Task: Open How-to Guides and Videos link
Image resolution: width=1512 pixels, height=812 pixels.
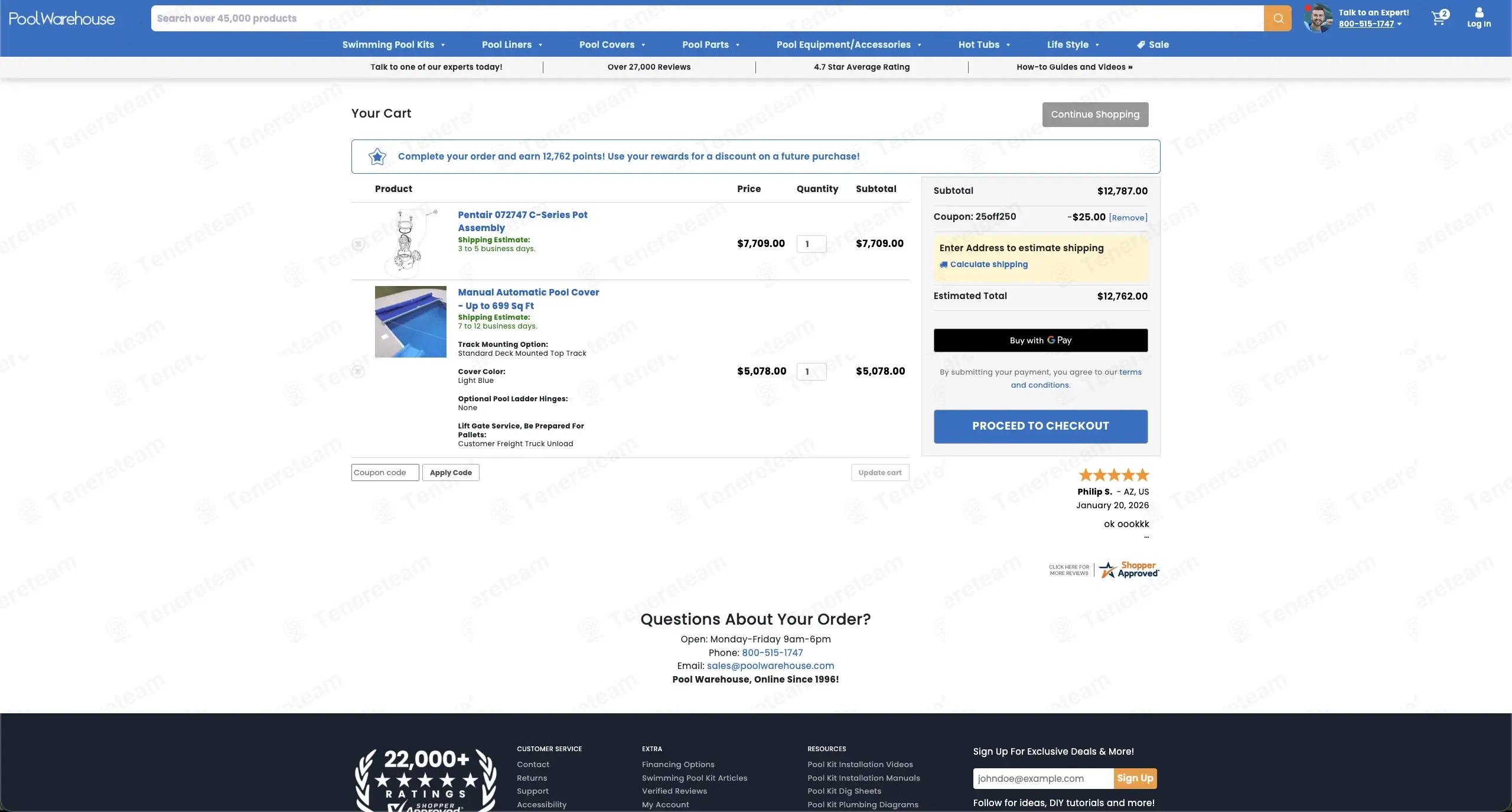Action: 1074,67
